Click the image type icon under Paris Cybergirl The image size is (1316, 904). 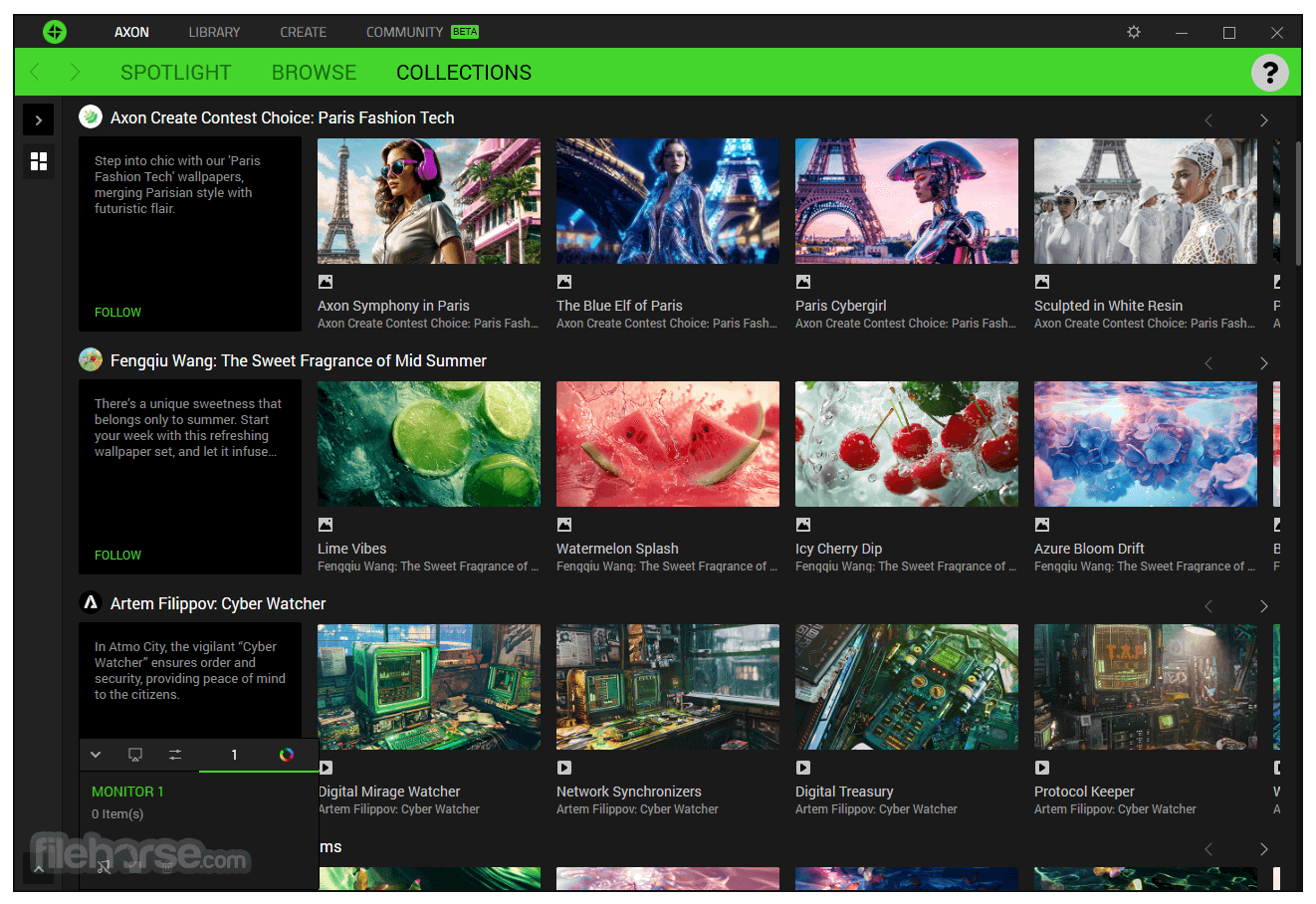tap(803, 282)
